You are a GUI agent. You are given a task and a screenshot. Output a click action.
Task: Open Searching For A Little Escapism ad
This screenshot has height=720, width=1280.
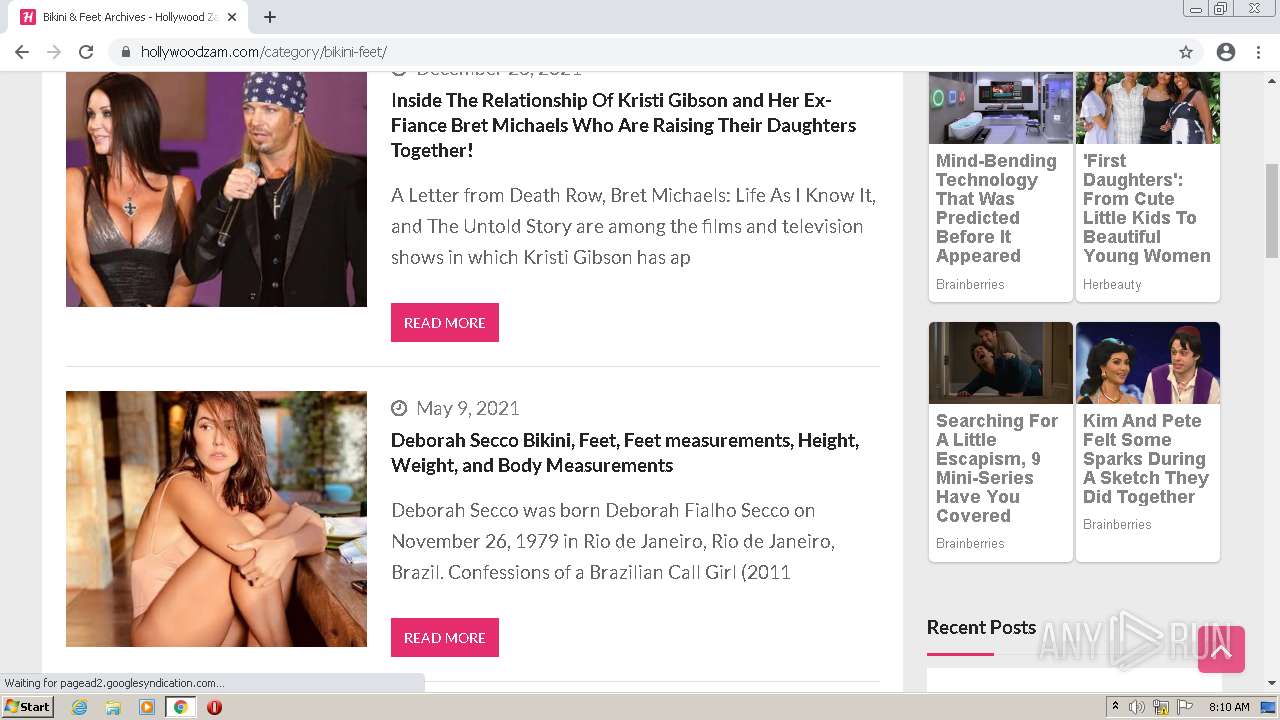[x=996, y=468]
